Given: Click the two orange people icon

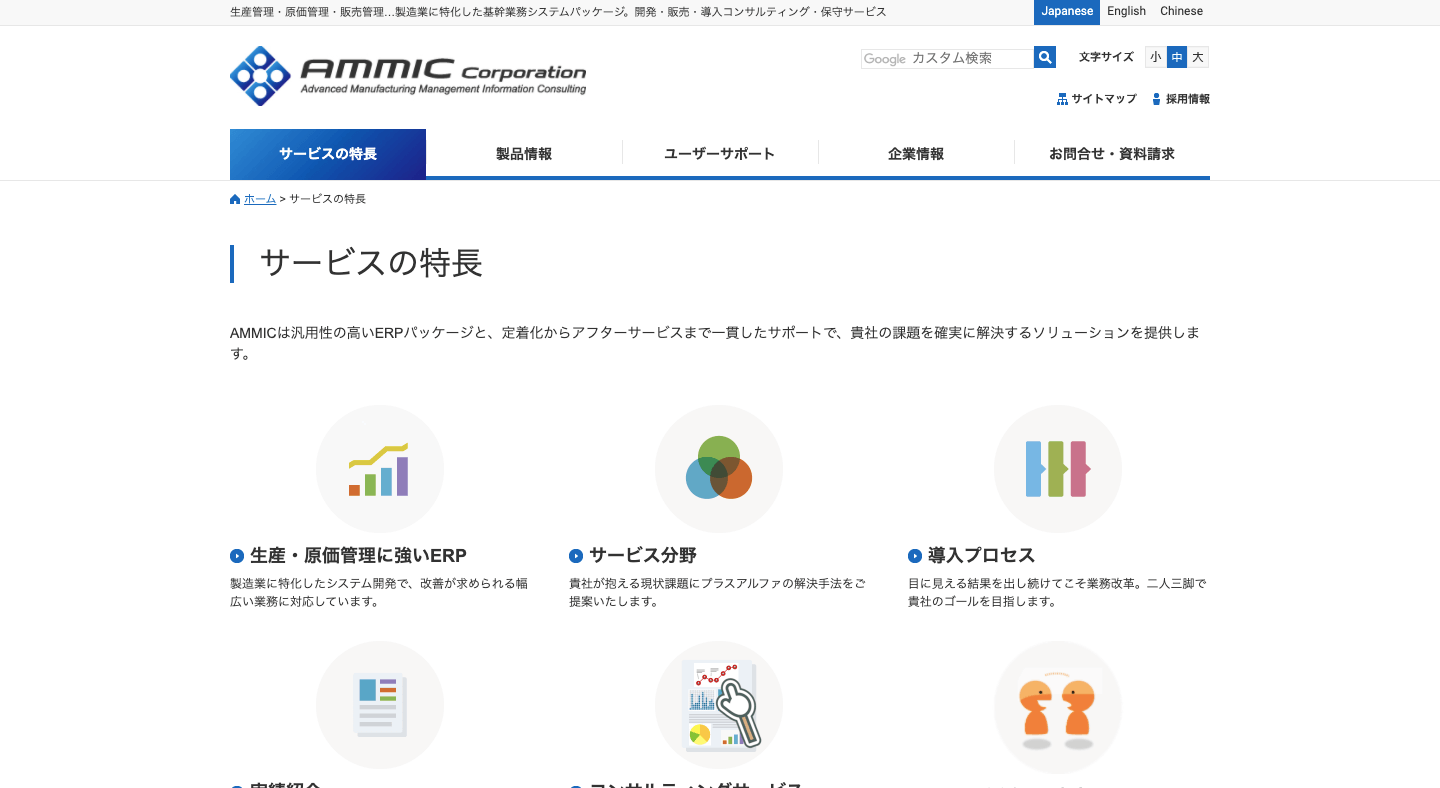Looking at the screenshot, I should (1057, 705).
